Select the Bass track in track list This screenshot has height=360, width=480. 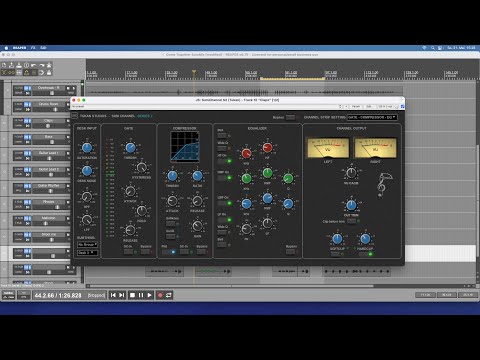pyautogui.click(x=49, y=137)
